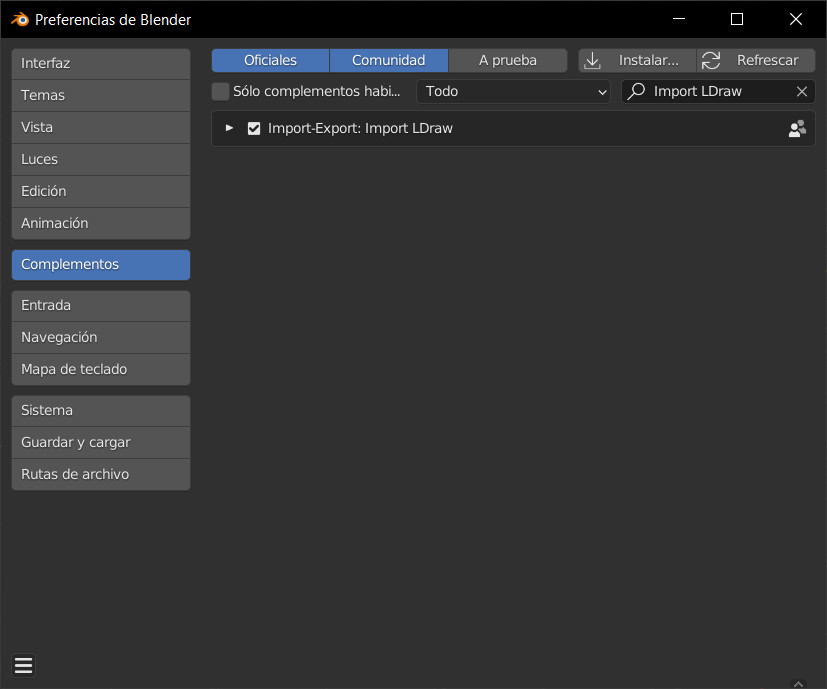Image resolution: width=827 pixels, height=689 pixels.
Task: Open Mapa de teclado section
Action: click(x=101, y=370)
